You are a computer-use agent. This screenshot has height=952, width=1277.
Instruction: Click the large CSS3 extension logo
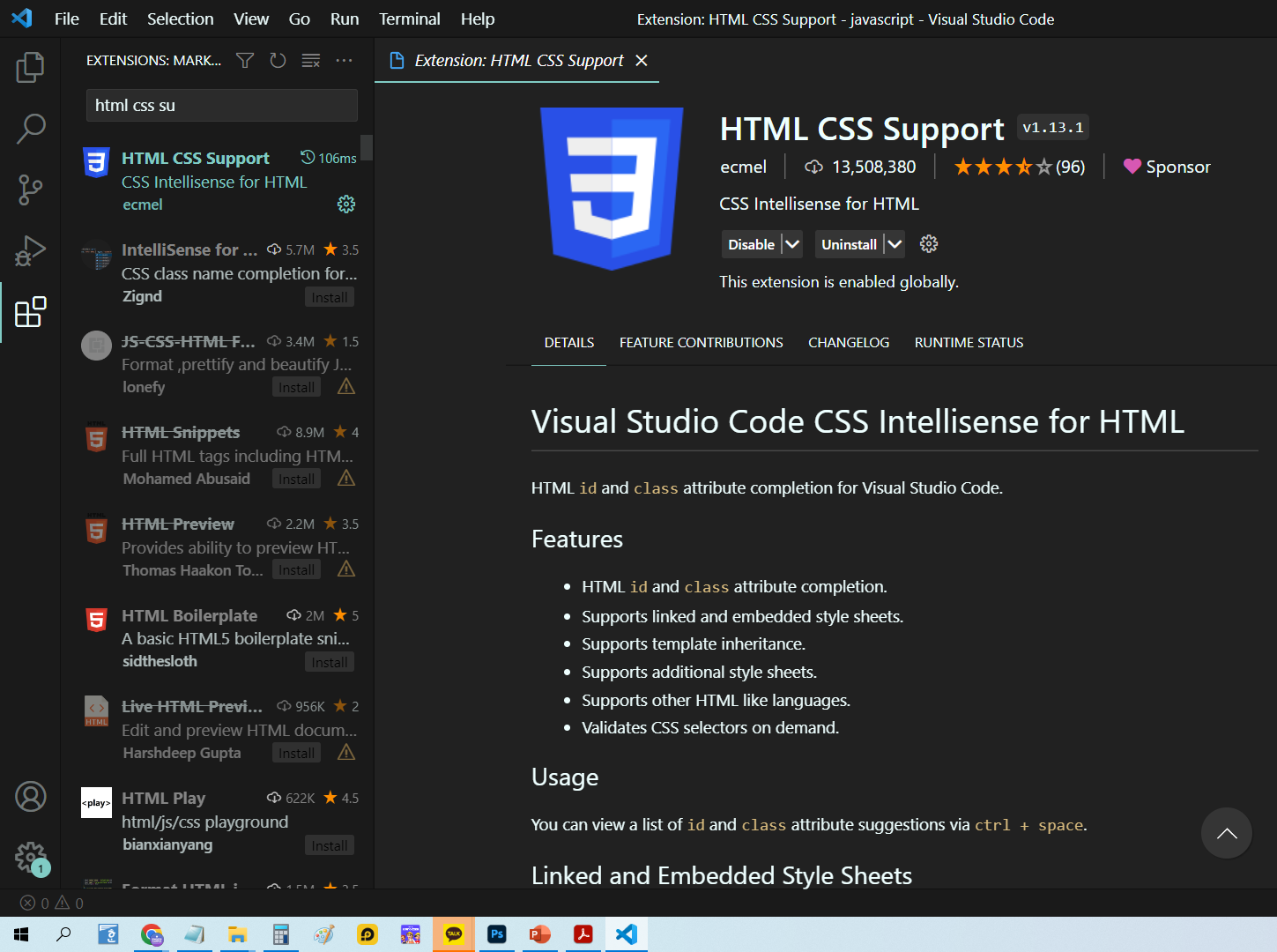[x=612, y=188]
